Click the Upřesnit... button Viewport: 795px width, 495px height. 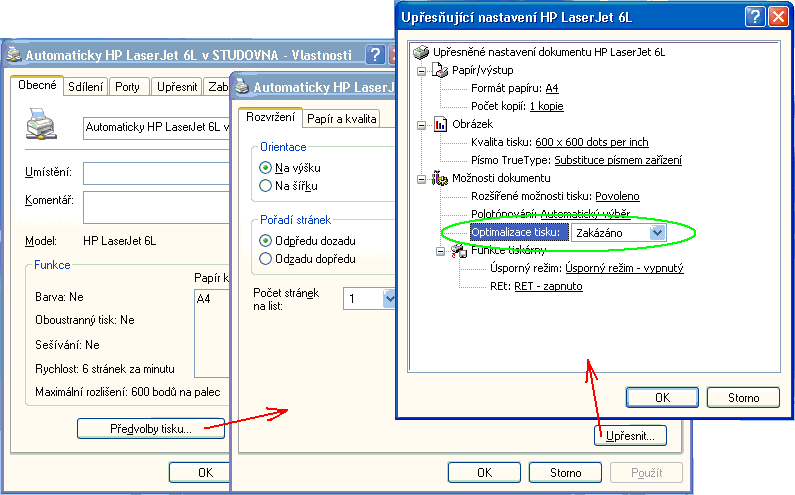[630, 436]
